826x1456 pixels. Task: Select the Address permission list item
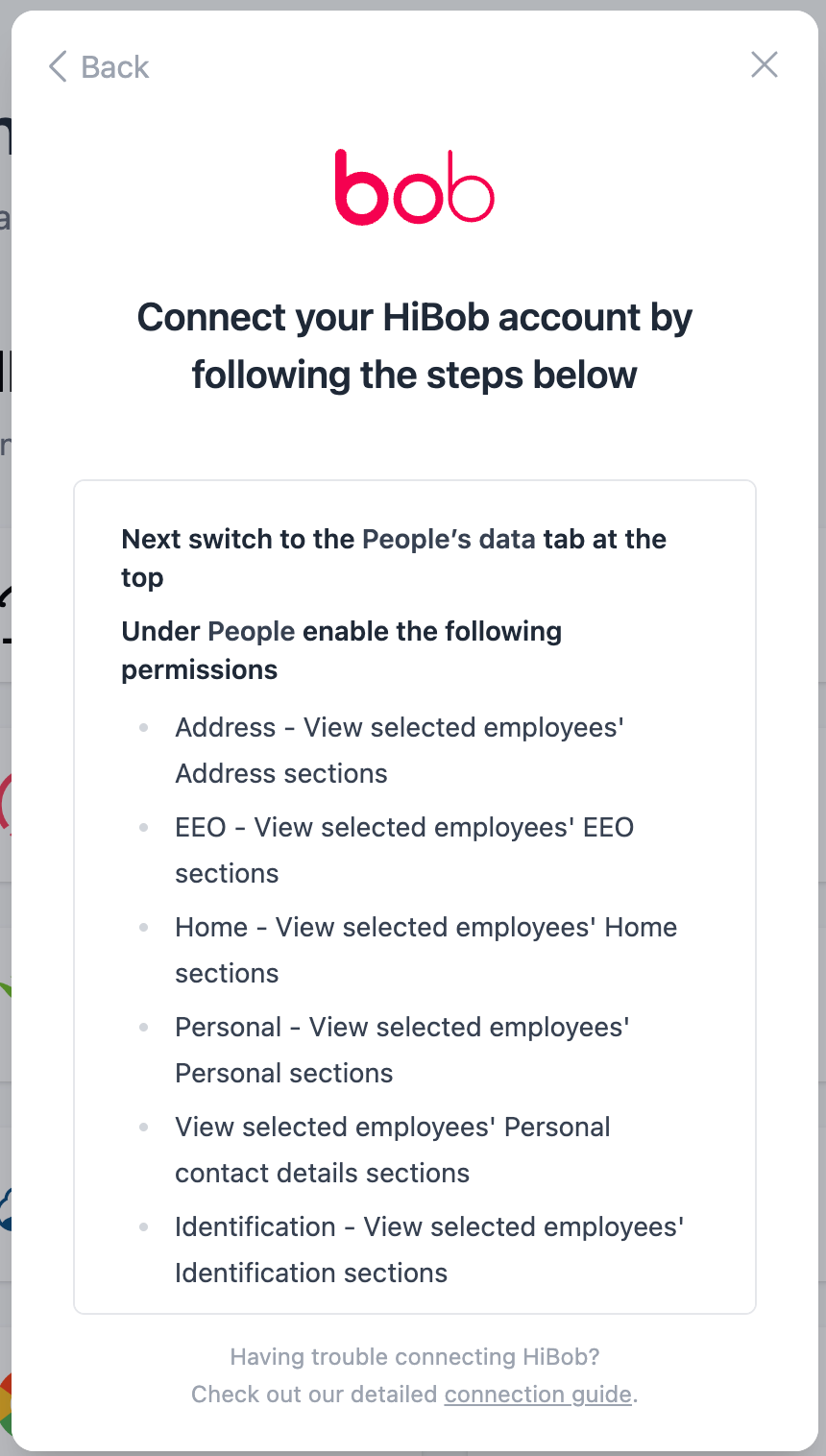tap(400, 750)
